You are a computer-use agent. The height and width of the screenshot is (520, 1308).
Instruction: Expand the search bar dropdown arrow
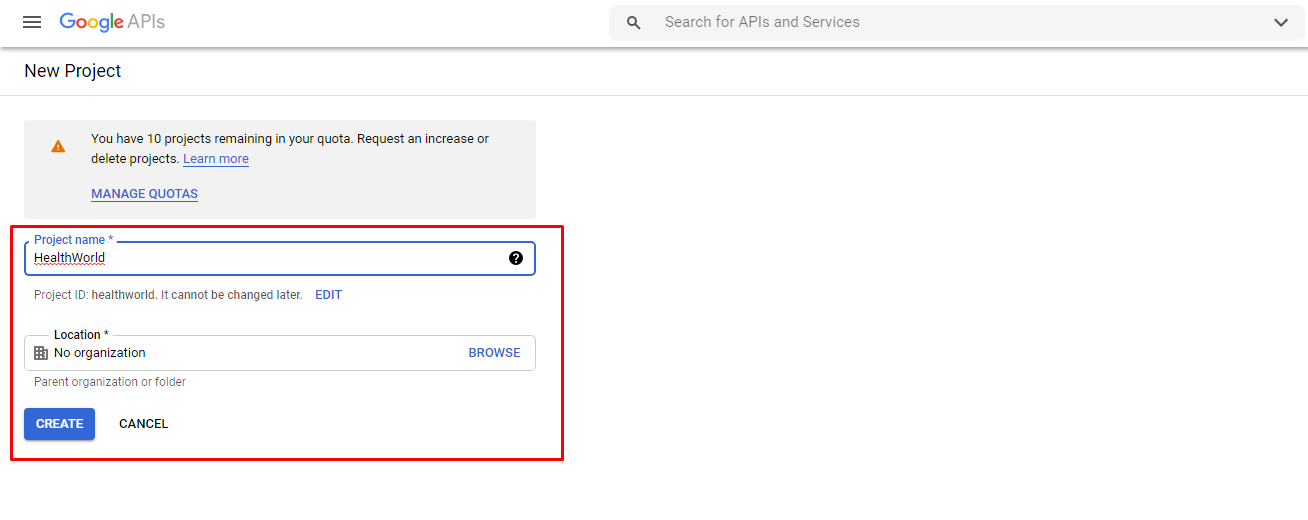(x=1281, y=23)
